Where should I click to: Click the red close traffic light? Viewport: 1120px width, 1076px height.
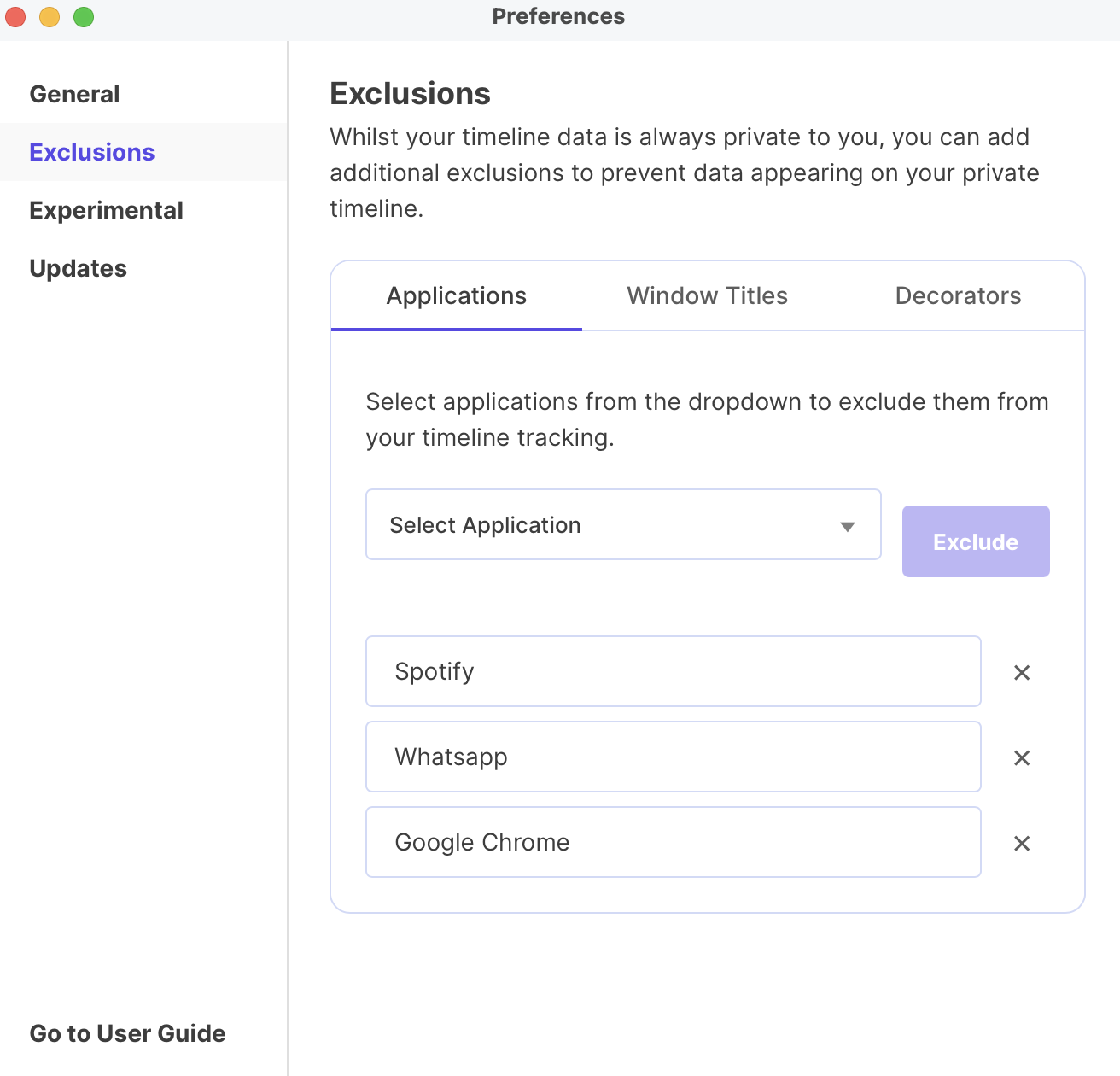[x=15, y=15]
